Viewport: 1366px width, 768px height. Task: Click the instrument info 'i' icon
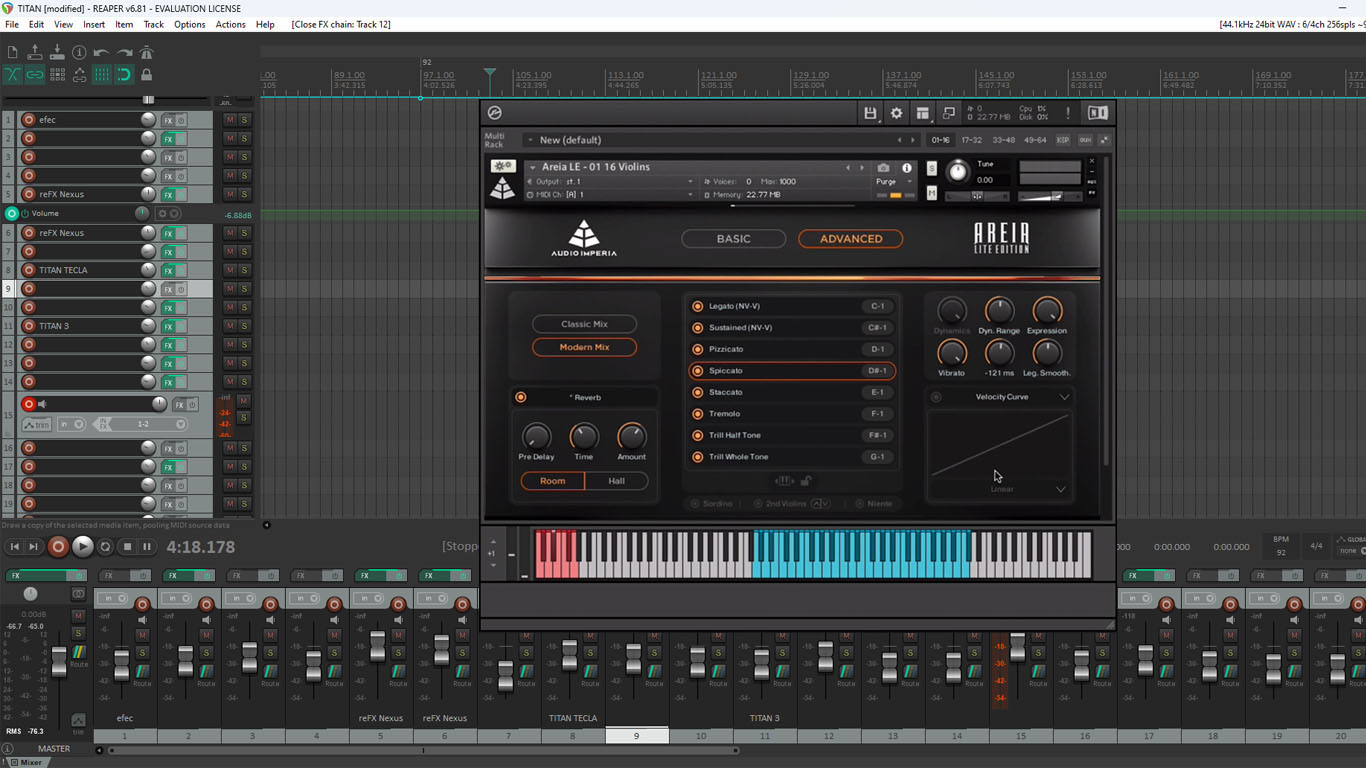pos(907,168)
